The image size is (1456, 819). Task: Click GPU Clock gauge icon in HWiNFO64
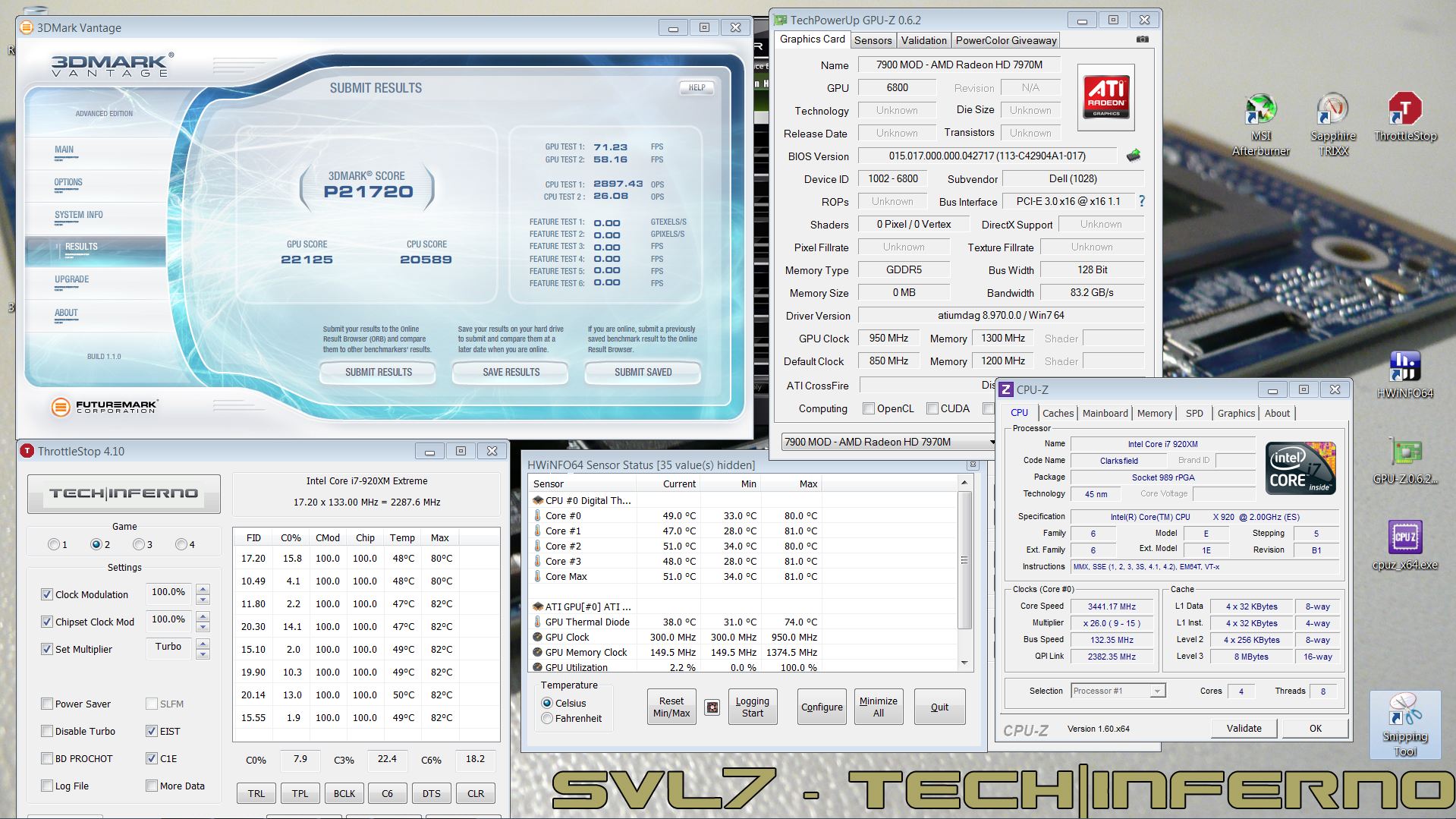(538, 637)
